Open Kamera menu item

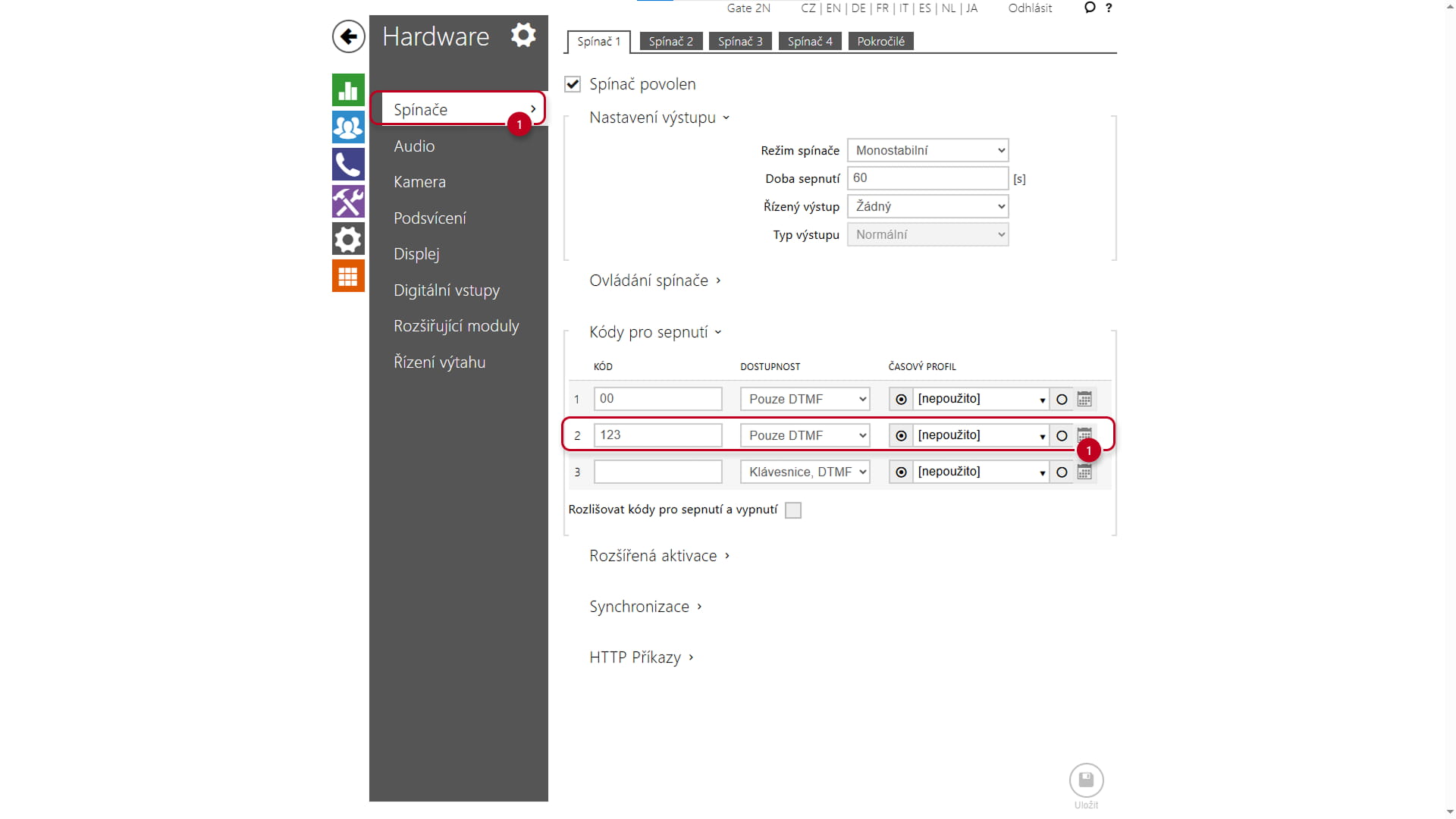tap(419, 182)
